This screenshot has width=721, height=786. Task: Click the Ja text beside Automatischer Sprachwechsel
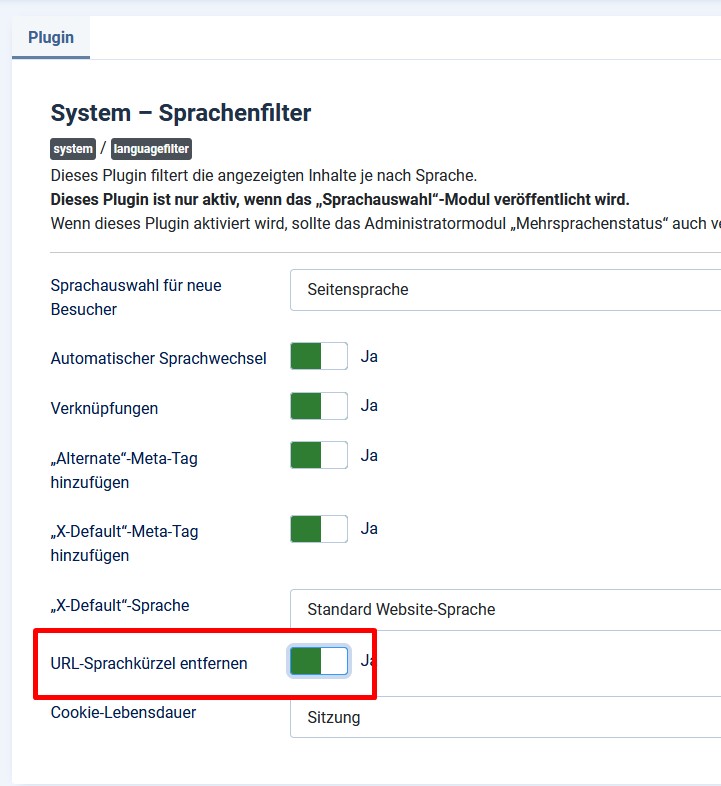pos(369,356)
